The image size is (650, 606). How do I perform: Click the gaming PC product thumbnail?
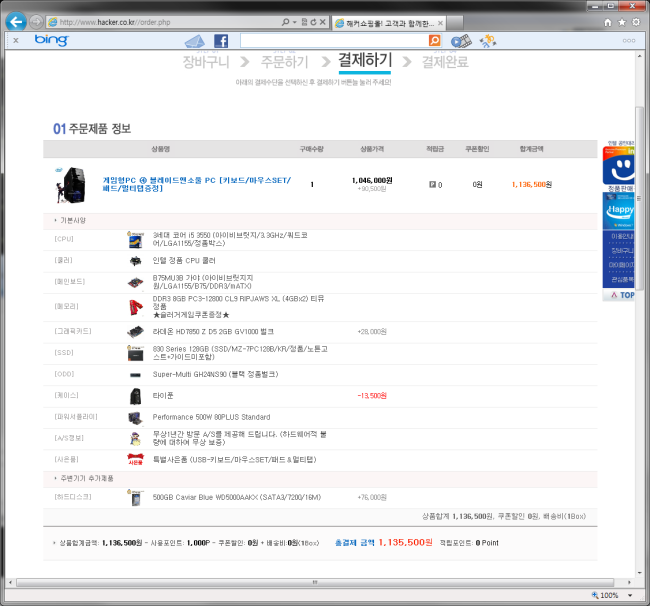tap(71, 185)
